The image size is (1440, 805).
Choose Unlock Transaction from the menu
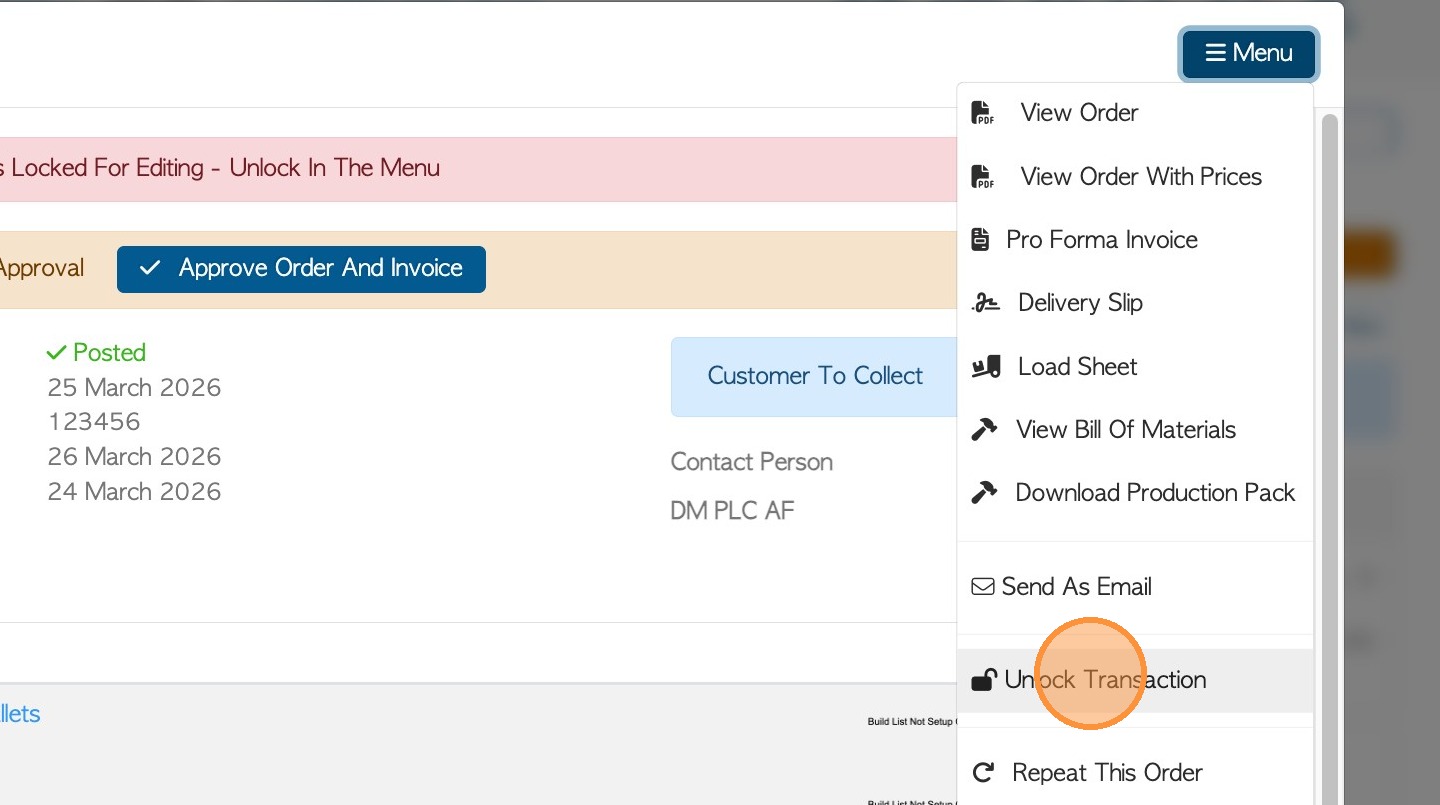point(1105,680)
